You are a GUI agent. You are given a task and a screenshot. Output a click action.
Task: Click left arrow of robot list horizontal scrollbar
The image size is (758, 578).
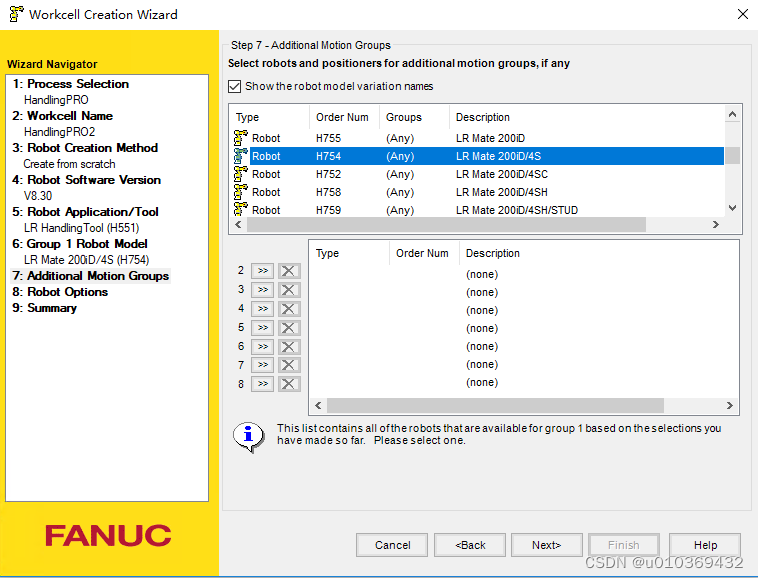click(x=238, y=225)
